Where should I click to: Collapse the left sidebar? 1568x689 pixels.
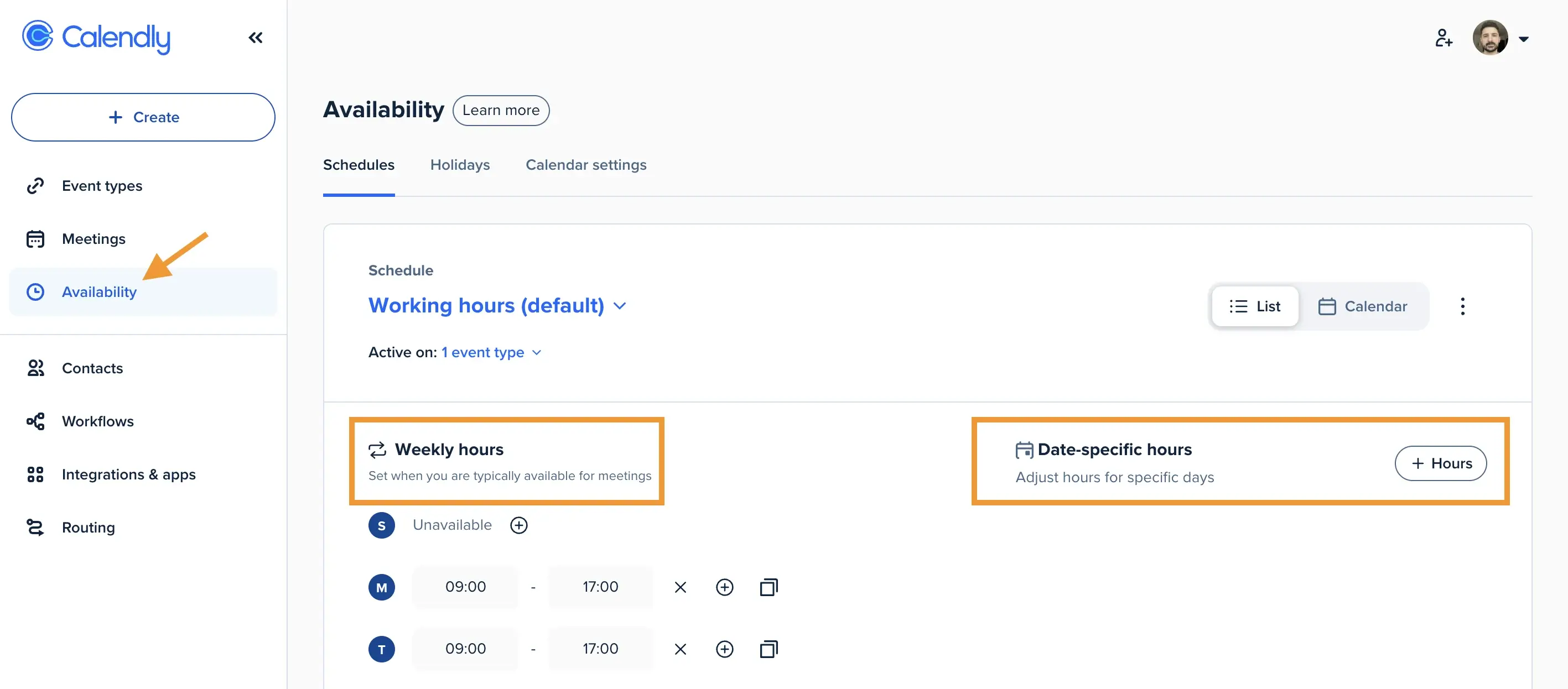coord(255,37)
